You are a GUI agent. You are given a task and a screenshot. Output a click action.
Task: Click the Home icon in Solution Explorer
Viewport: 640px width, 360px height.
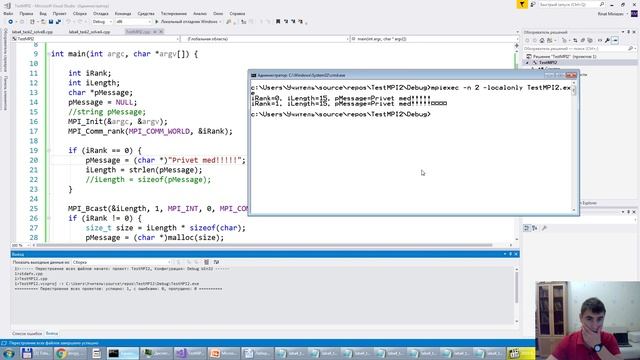[x=542, y=40]
